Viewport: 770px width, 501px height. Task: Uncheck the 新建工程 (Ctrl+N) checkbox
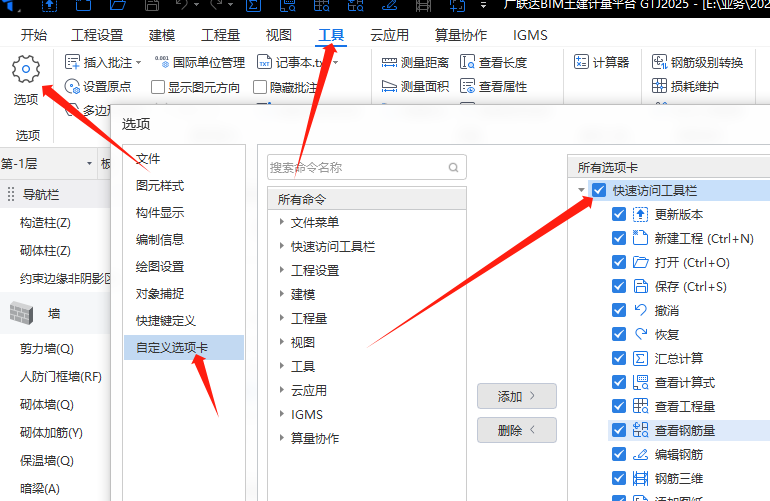coord(619,238)
